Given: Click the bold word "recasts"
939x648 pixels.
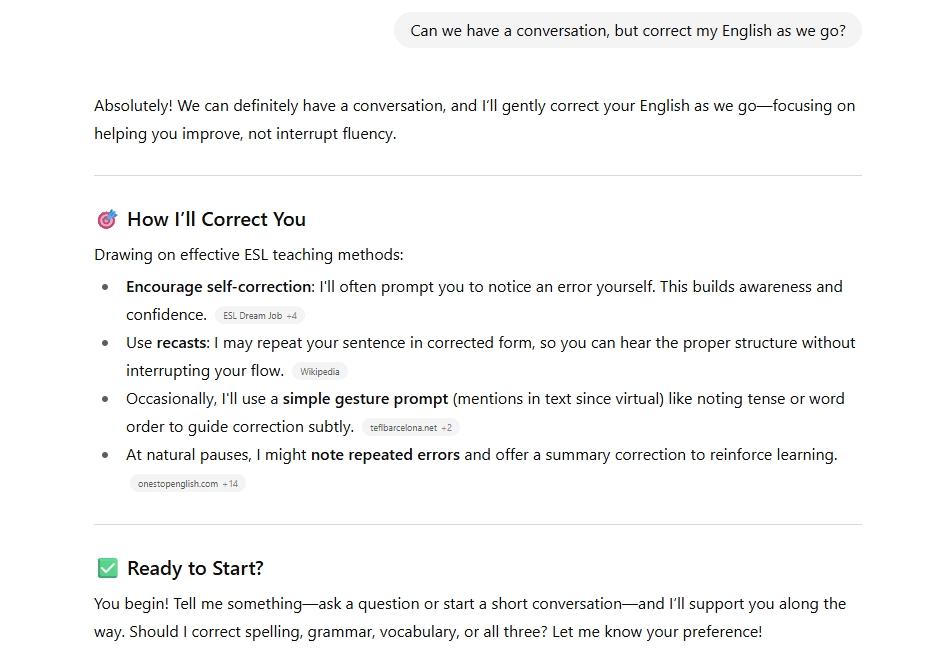Looking at the screenshot, I should click(181, 343).
